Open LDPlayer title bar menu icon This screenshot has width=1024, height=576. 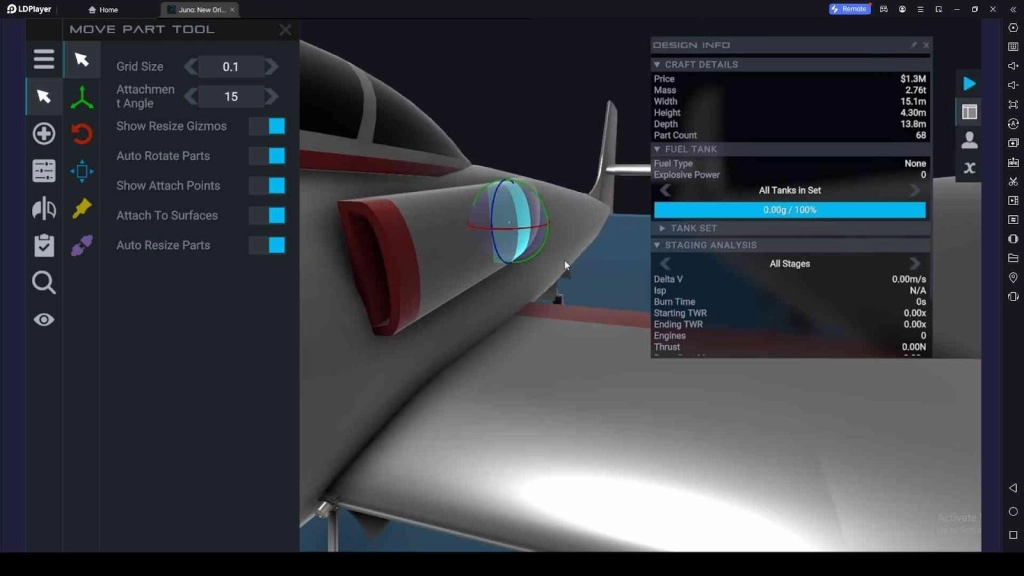920,9
